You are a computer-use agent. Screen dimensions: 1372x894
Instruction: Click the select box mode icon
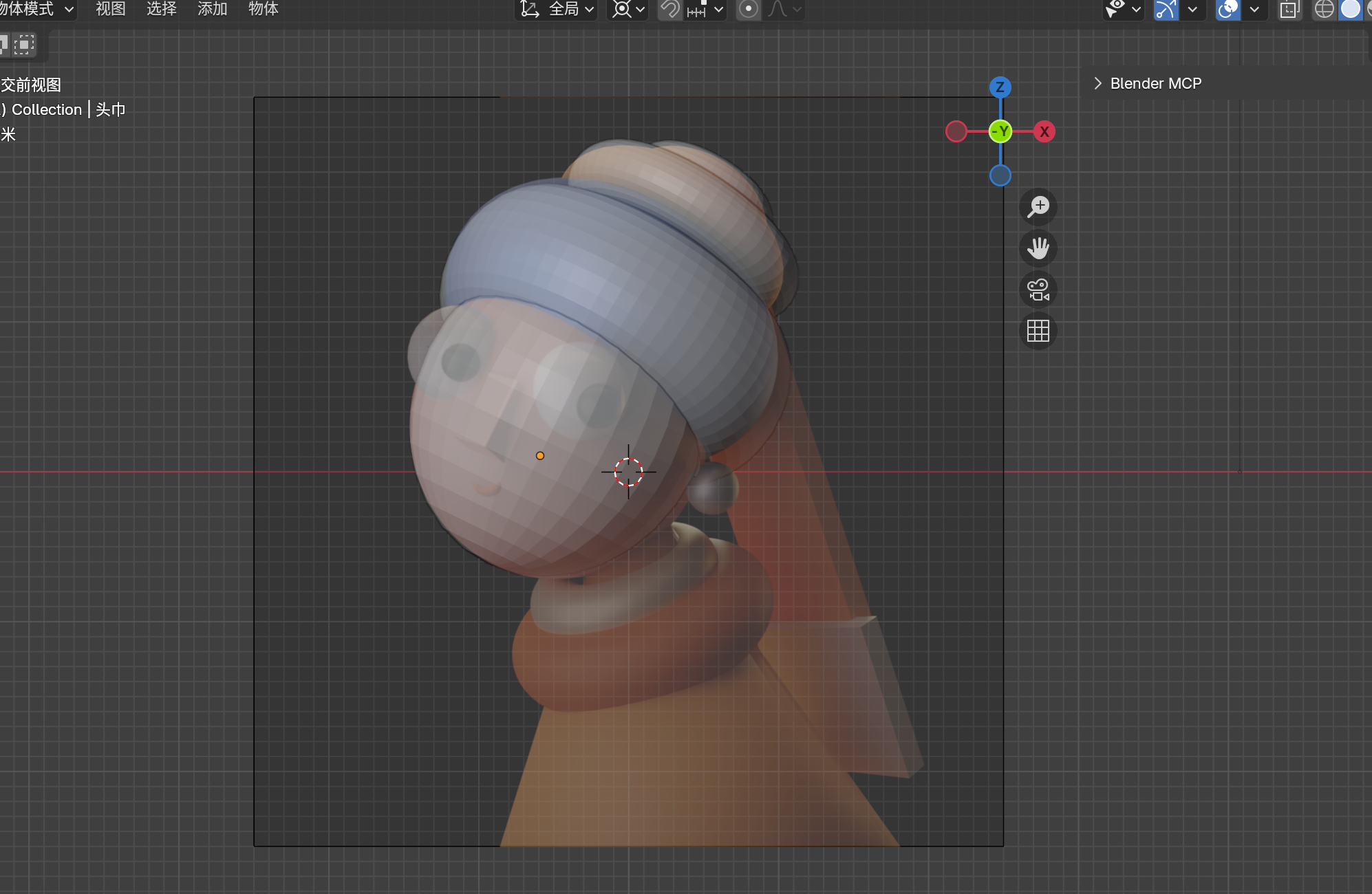coord(23,45)
